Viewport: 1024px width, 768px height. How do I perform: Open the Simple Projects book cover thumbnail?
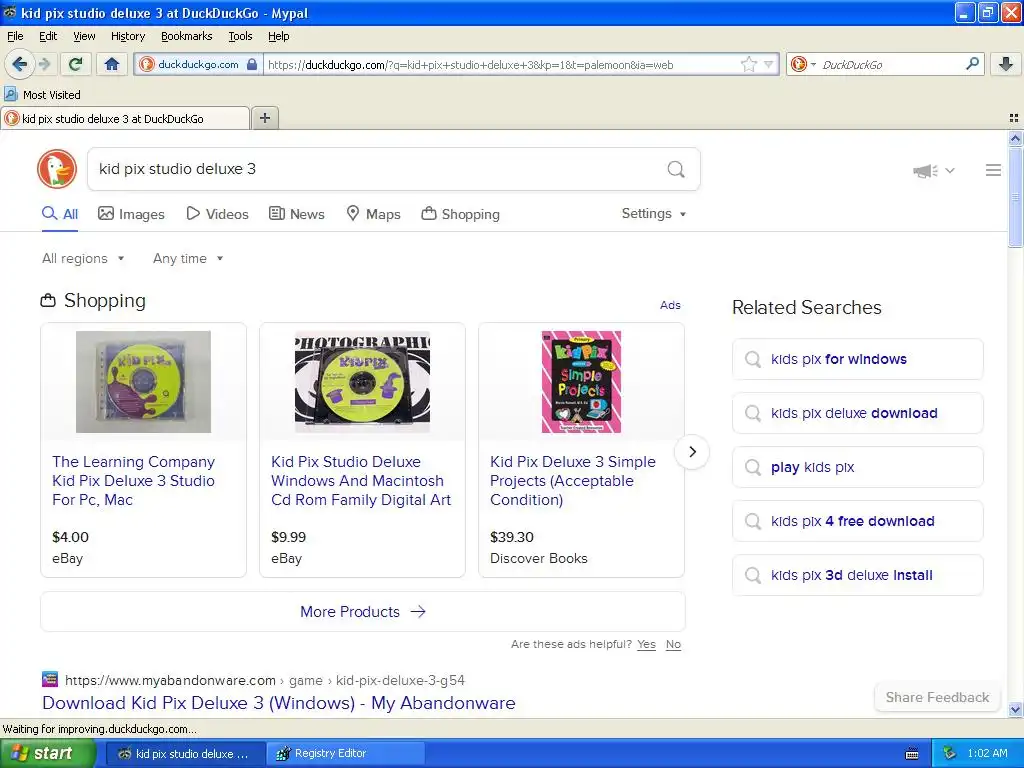(x=581, y=381)
